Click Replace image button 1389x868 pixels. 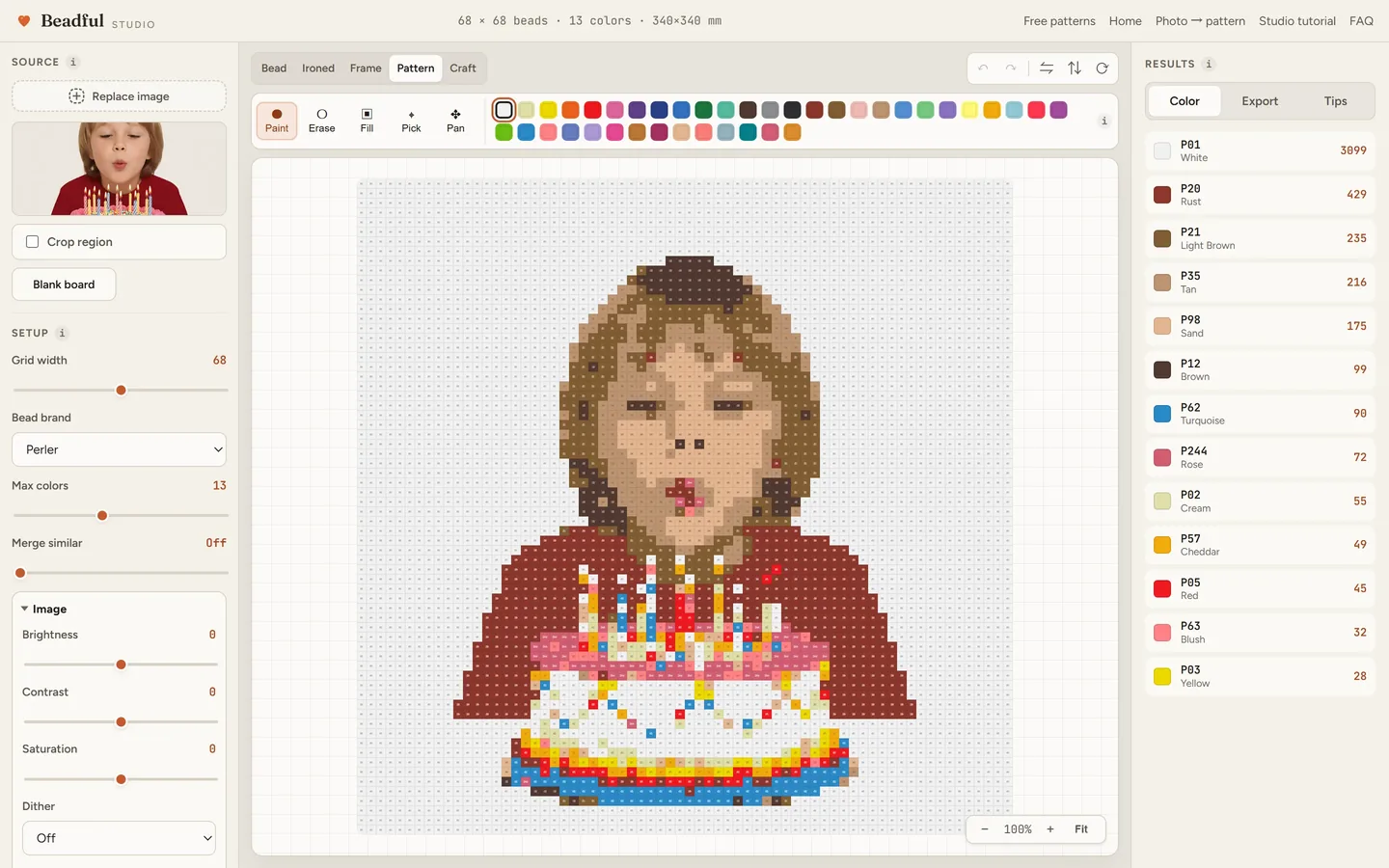click(x=119, y=96)
